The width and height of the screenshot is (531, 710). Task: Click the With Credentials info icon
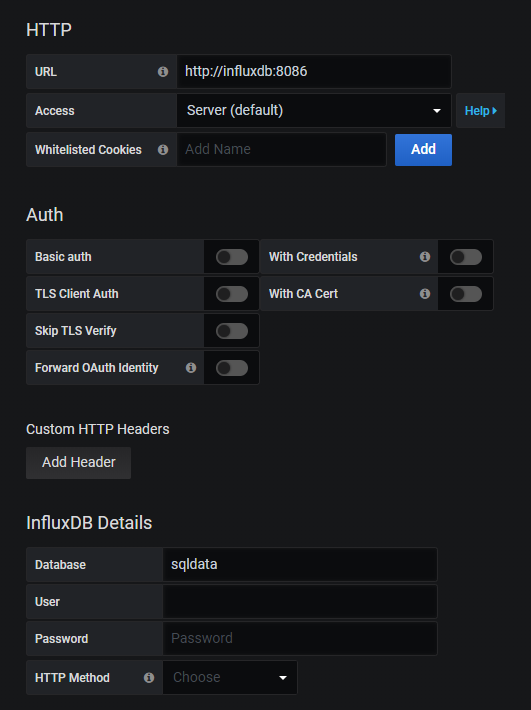pyautogui.click(x=425, y=257)
